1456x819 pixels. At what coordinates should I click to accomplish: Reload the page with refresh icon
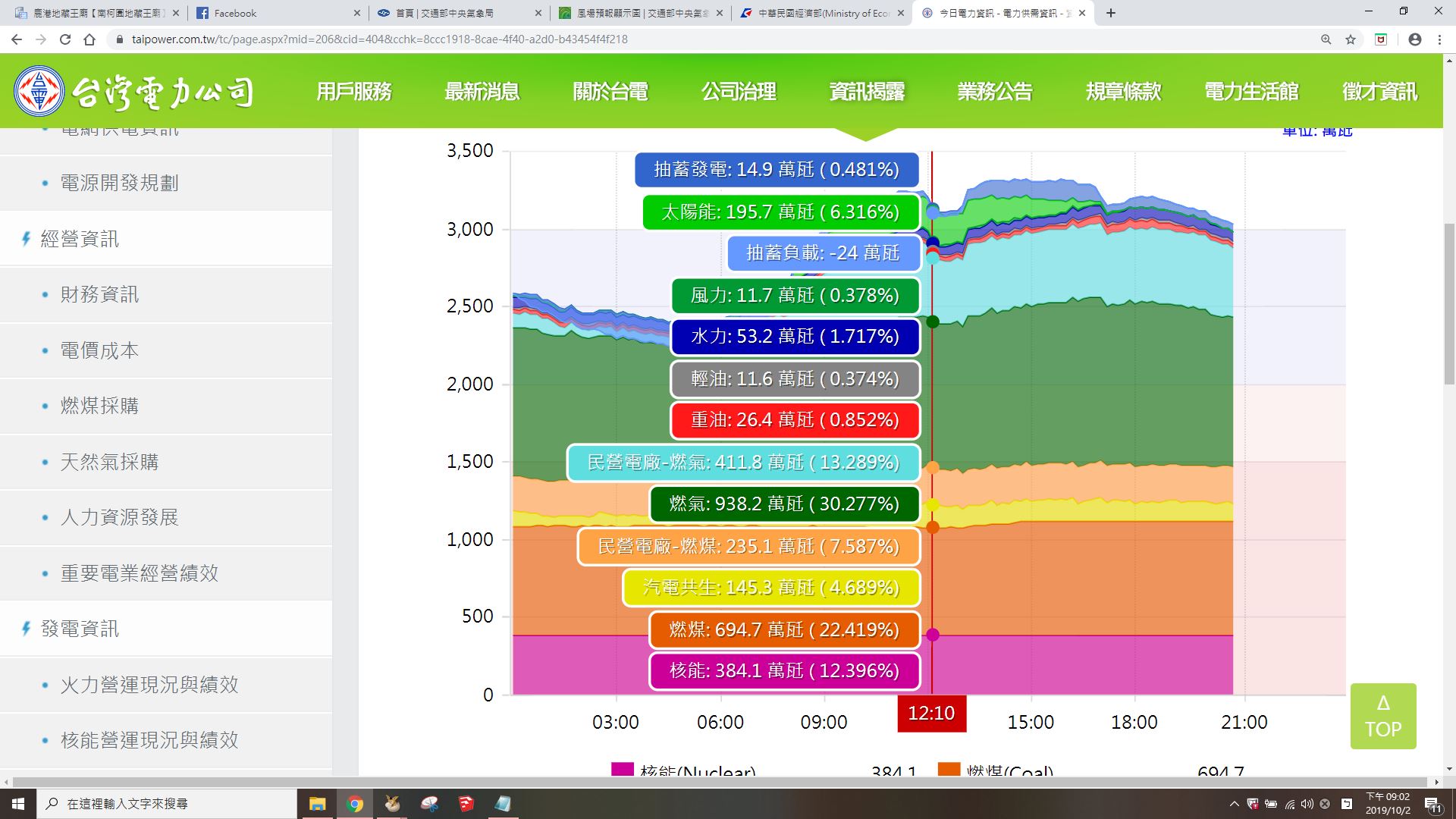point(65,39)
